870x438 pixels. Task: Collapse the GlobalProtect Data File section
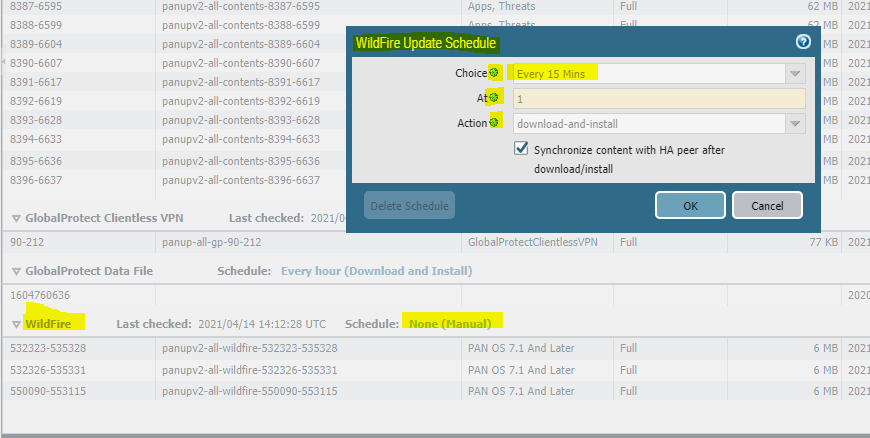[x=16, y=271]
